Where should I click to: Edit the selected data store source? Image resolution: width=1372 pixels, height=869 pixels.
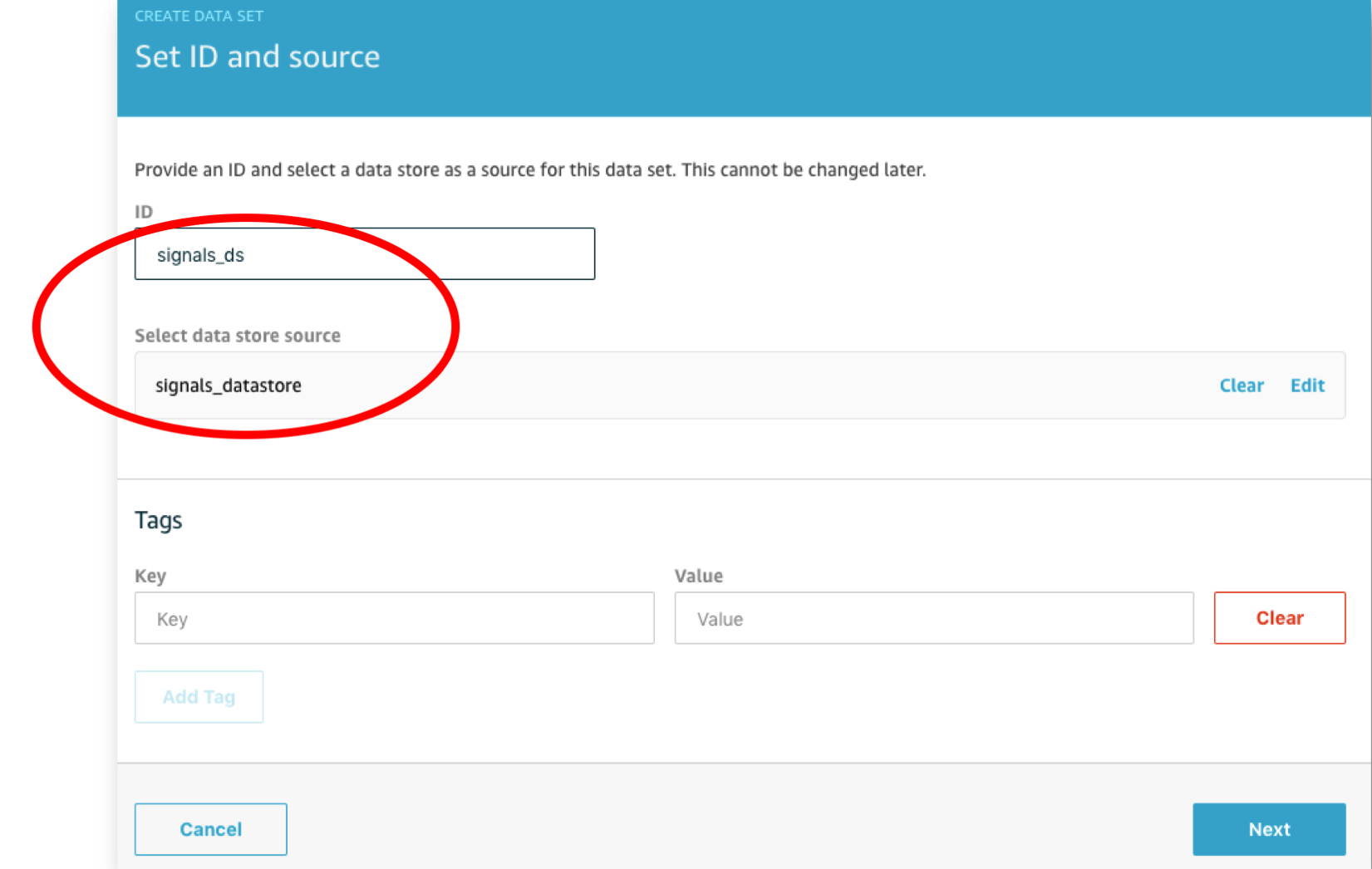click(1306, 385)
